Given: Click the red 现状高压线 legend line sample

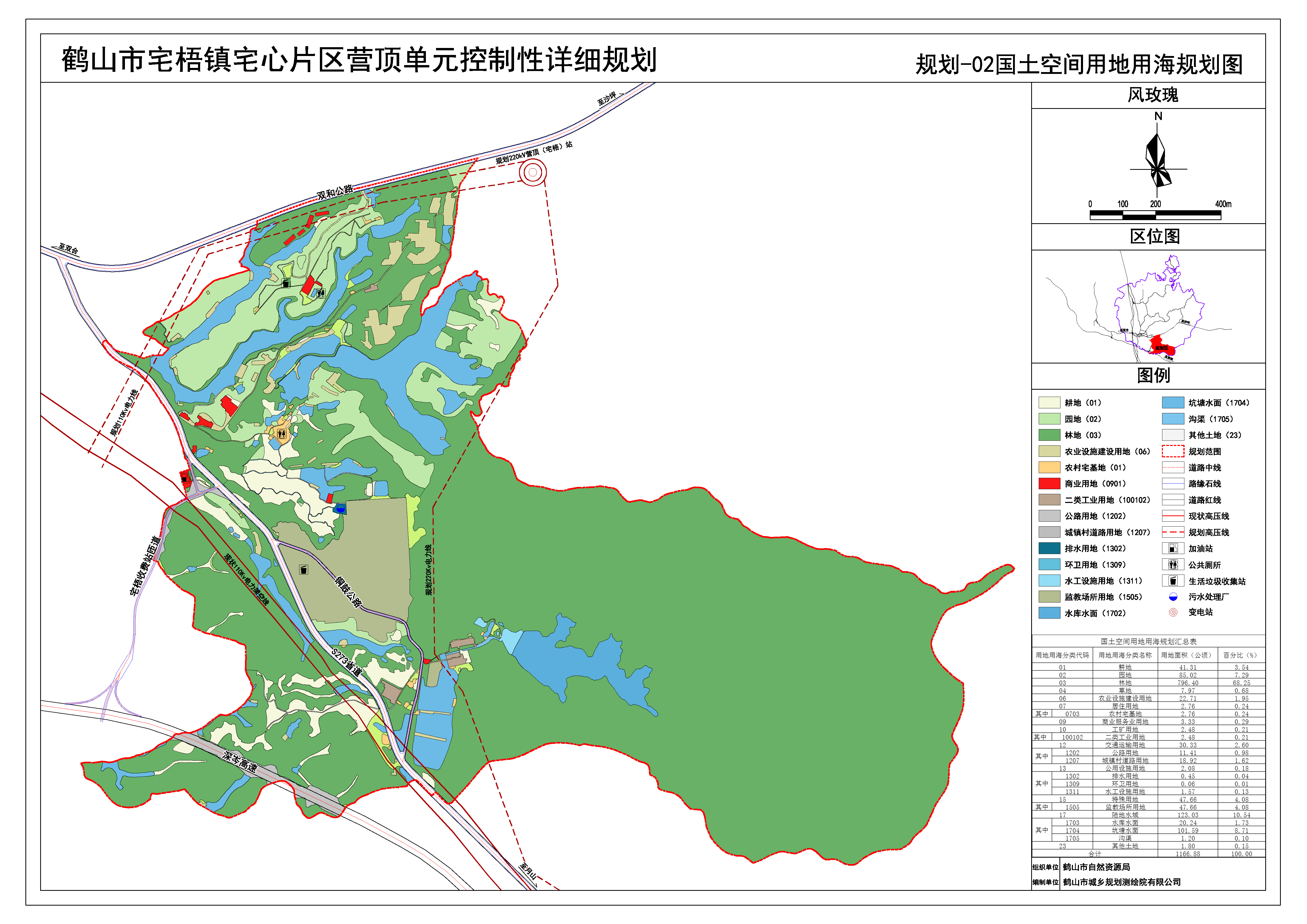Looking at the screenshot, I should (1173, 516).
